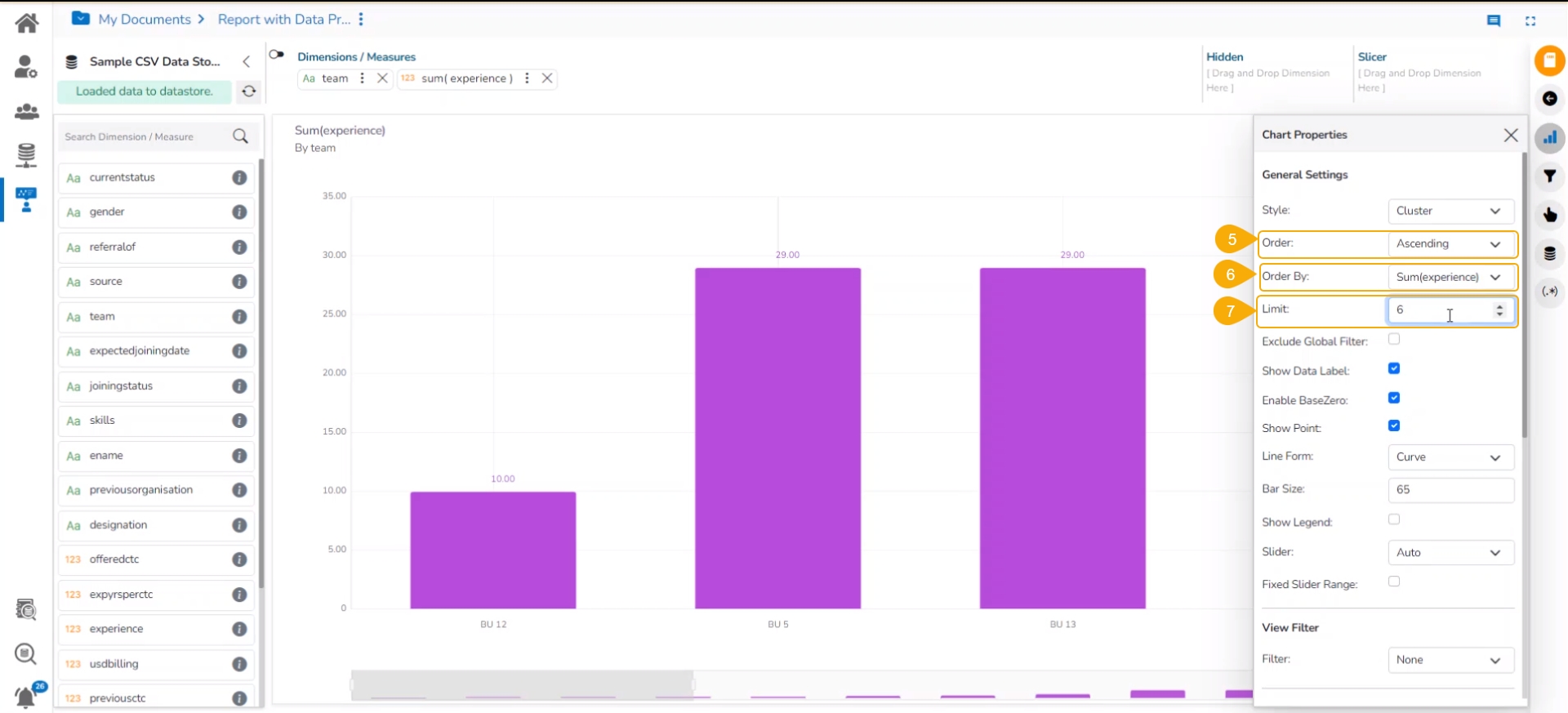Refresh the datastore with the reload icon

tap(249, 91)
